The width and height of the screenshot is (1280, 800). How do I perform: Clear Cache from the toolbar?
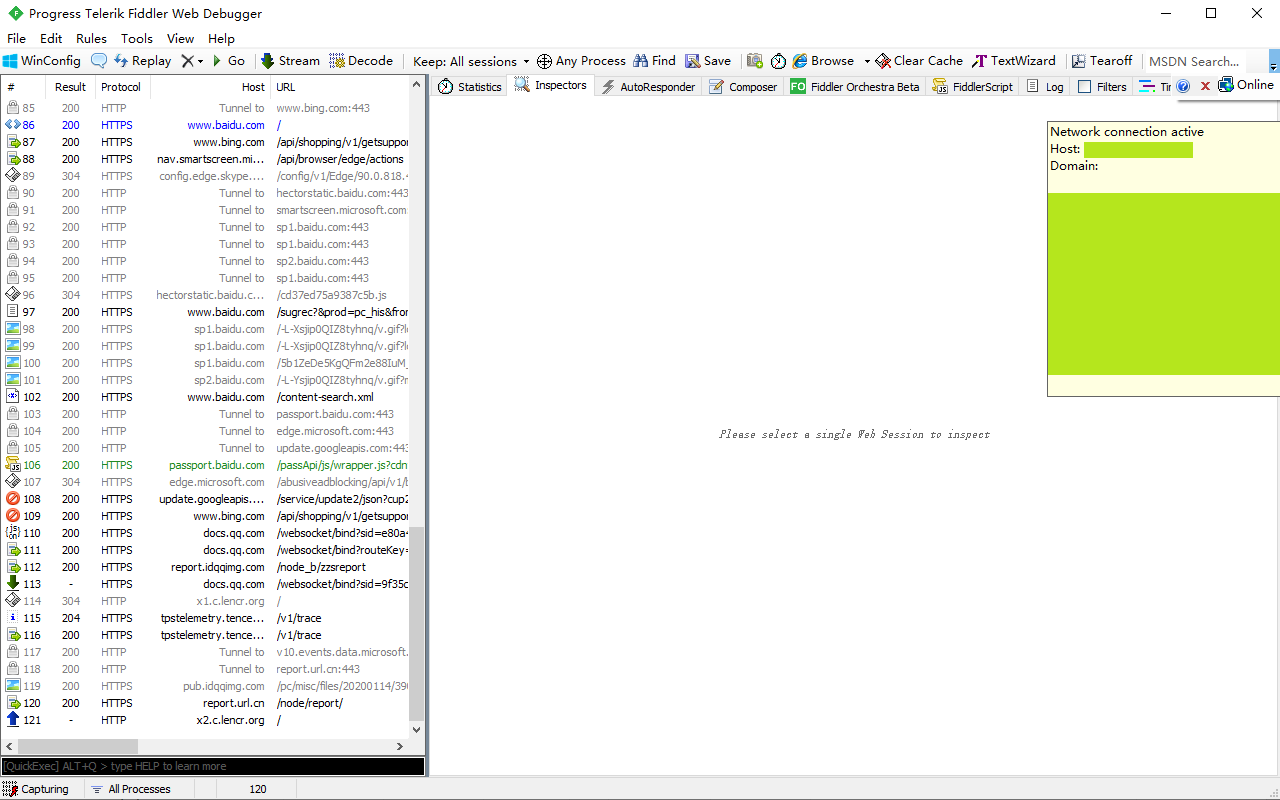919,61
